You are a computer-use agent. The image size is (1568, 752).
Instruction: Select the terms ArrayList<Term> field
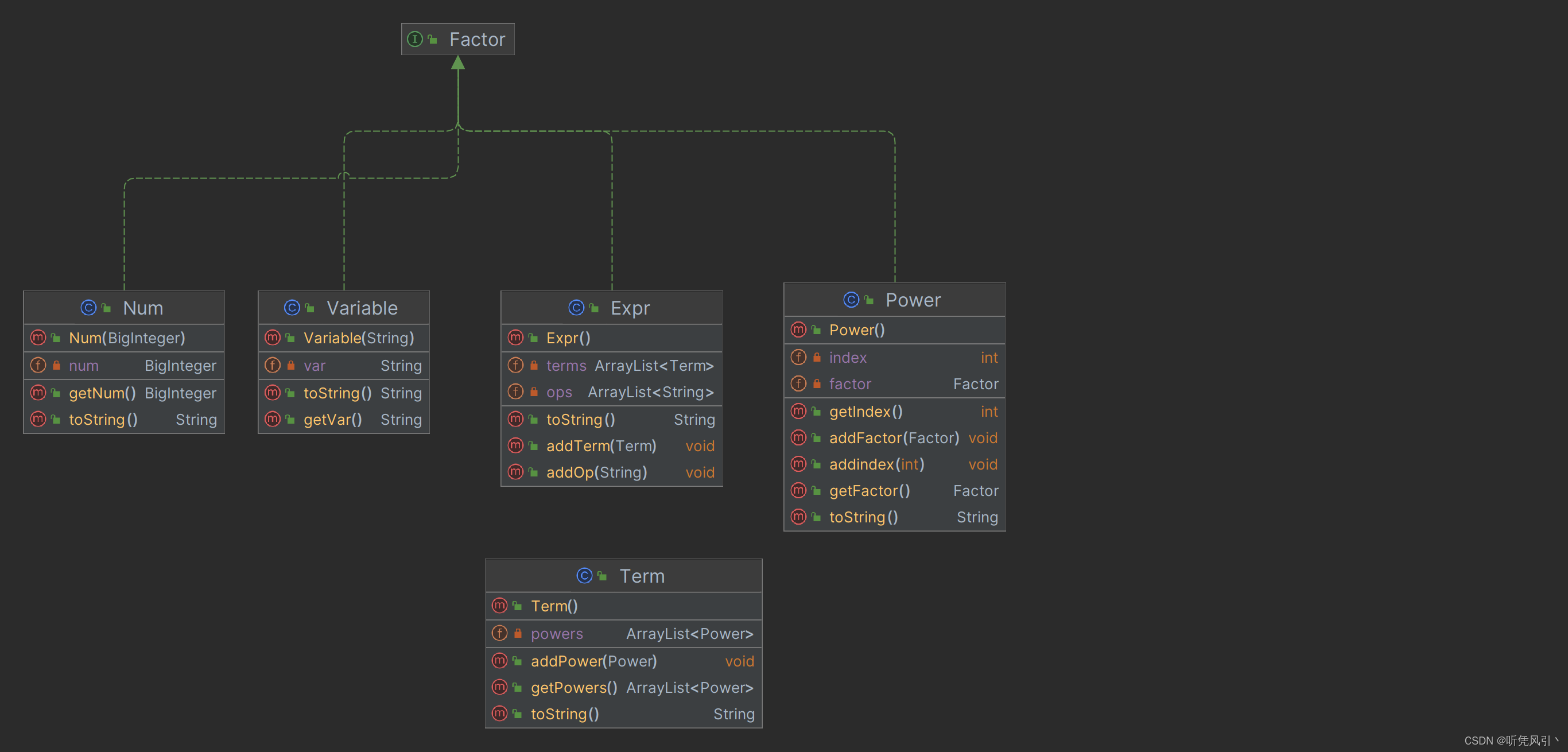[x=612, y=365]
